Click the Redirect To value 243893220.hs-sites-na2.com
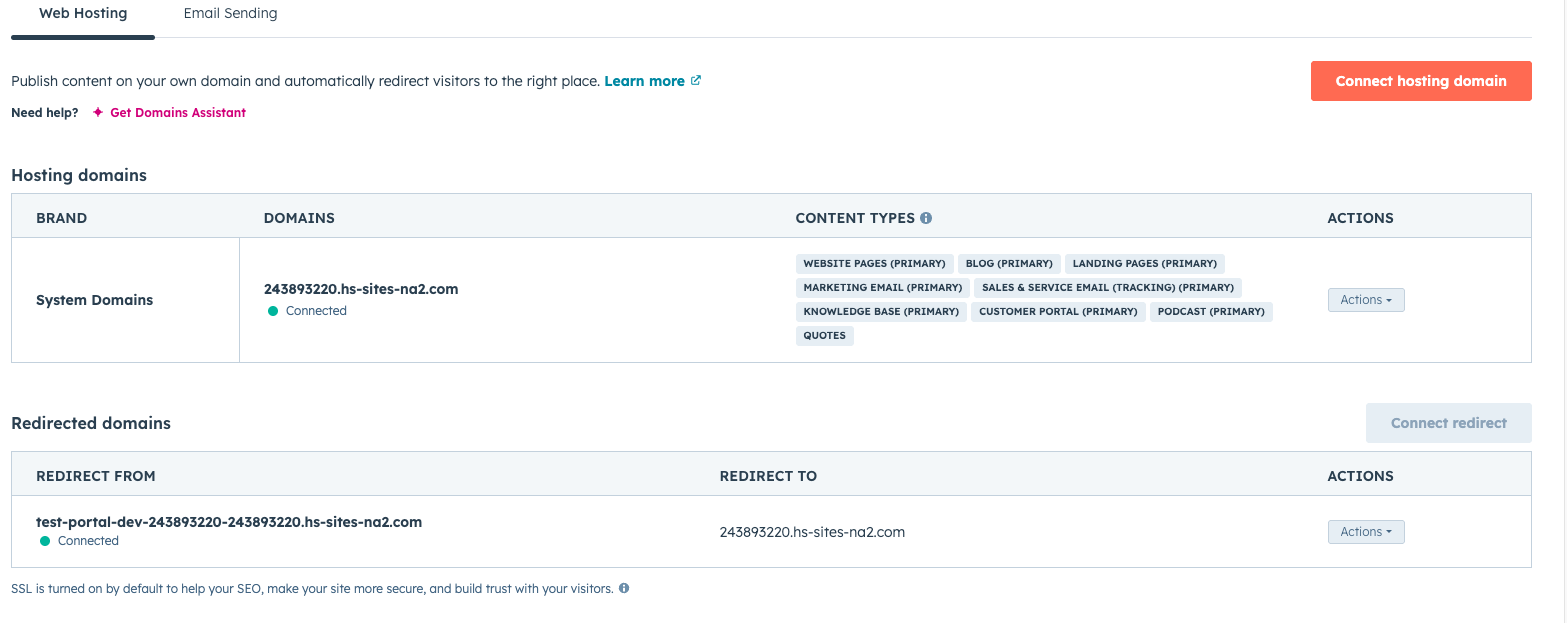The width and height of the screenshot is (1567, 623). click(x=812, y=532)
